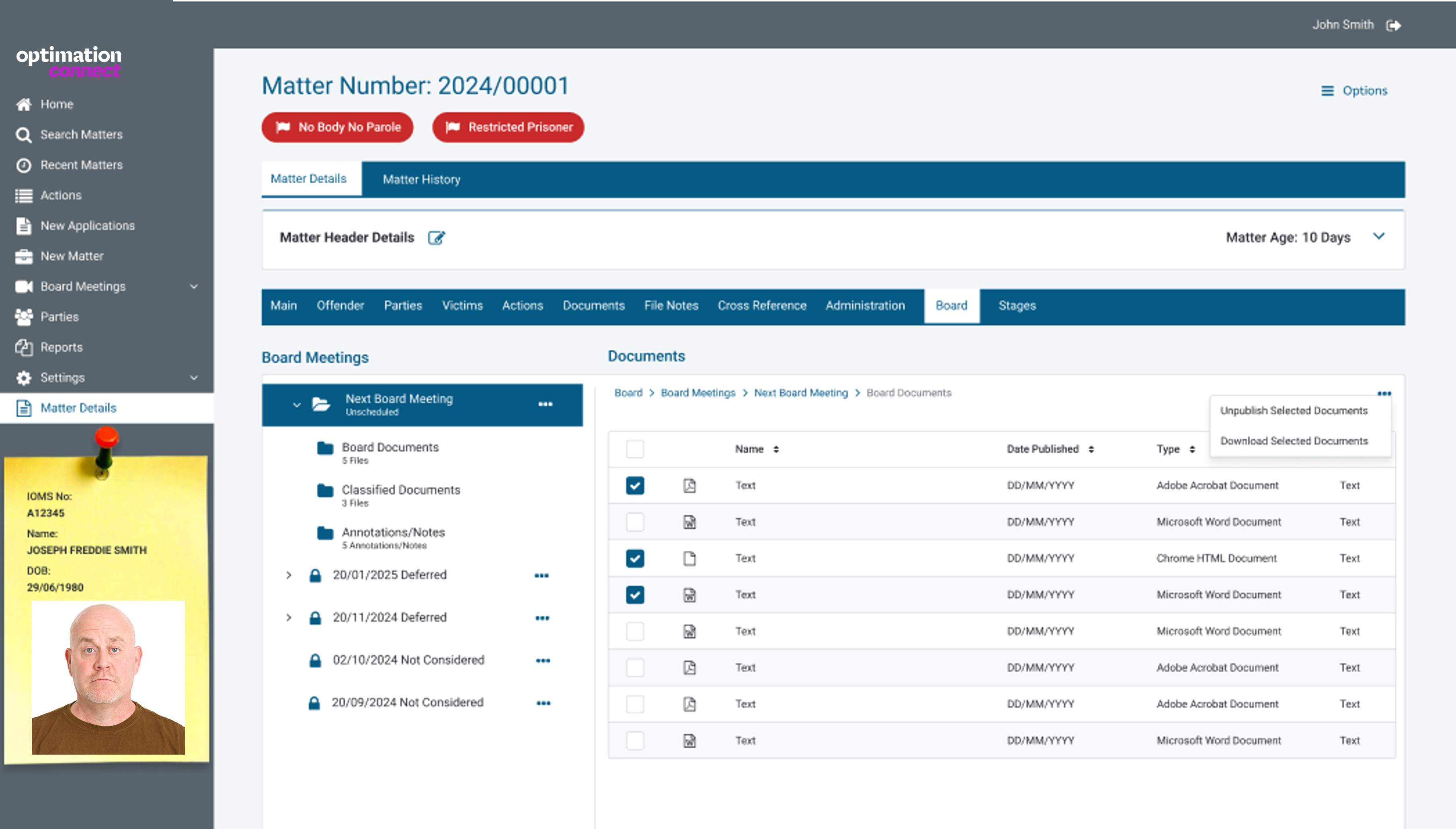Screen dimensions: 1456x829
Task: Open ellipsis menu for 02/10/2024 Not Considered
Action: tap(542, 661)
